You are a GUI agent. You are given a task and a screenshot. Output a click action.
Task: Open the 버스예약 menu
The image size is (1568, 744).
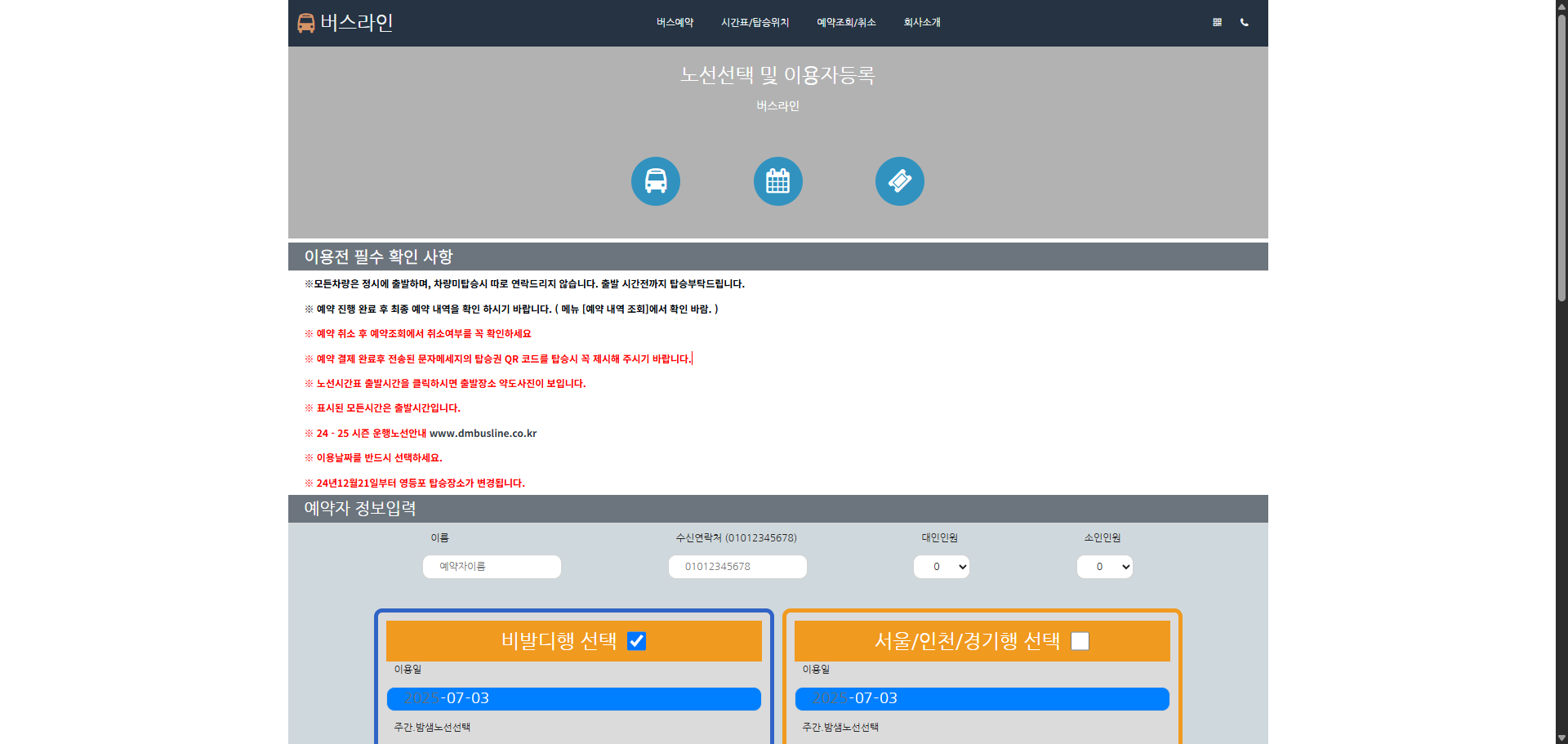pyautogui.click(x=675, y=23)
